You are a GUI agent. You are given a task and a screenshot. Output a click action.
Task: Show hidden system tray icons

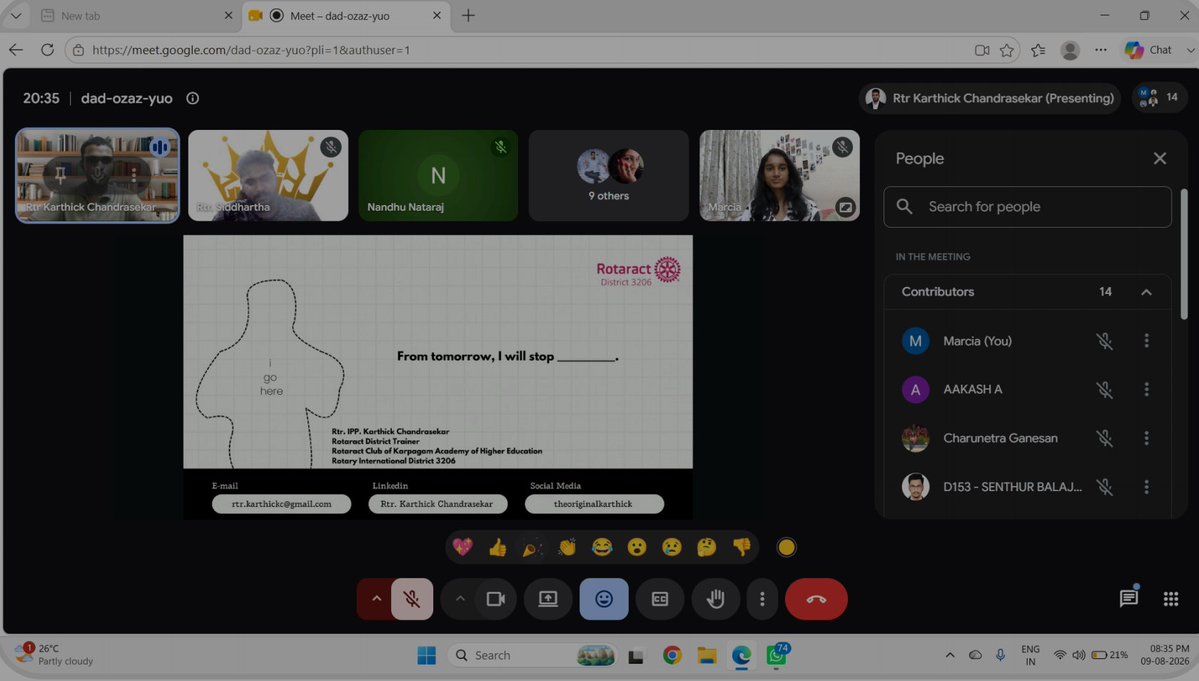pyautogui.click(x=950, y=655)
